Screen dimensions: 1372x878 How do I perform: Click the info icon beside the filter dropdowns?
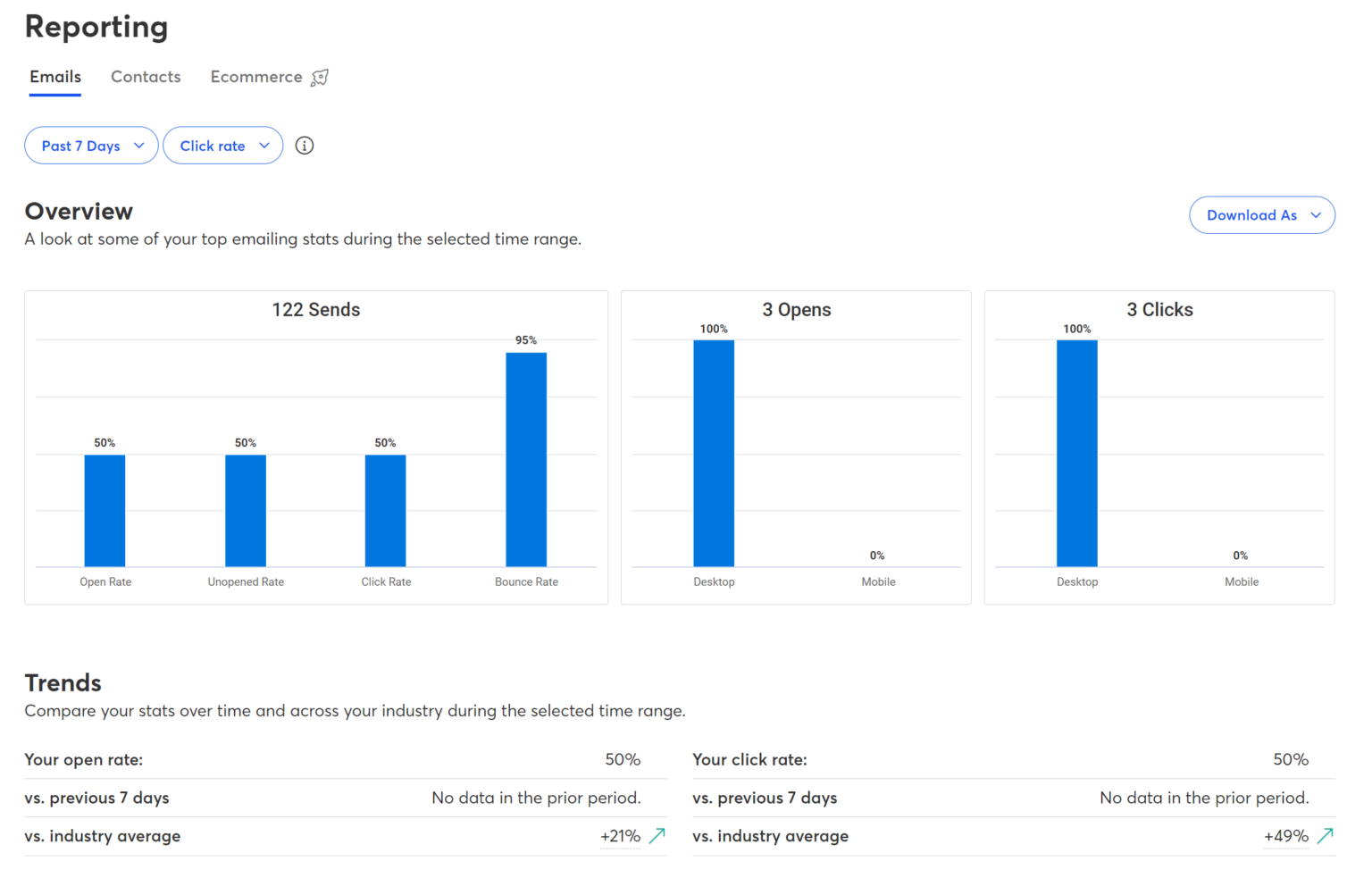pos(304,145)
